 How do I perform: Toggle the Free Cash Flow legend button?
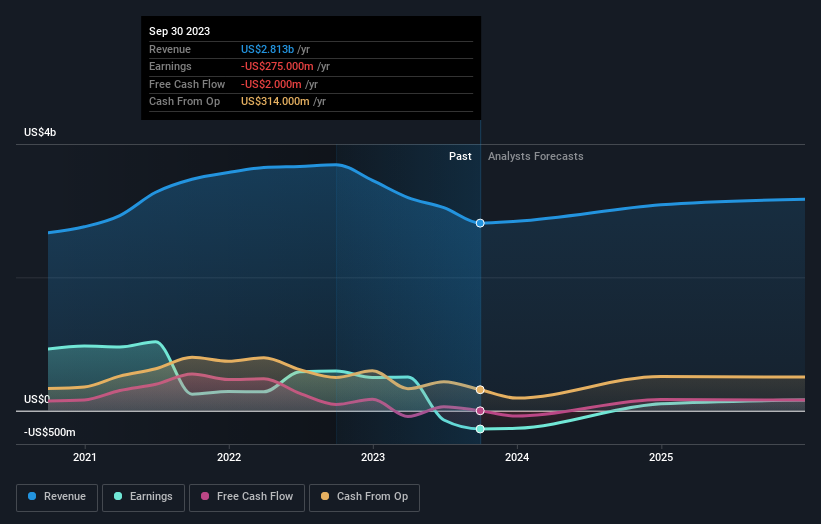point(247,497)
